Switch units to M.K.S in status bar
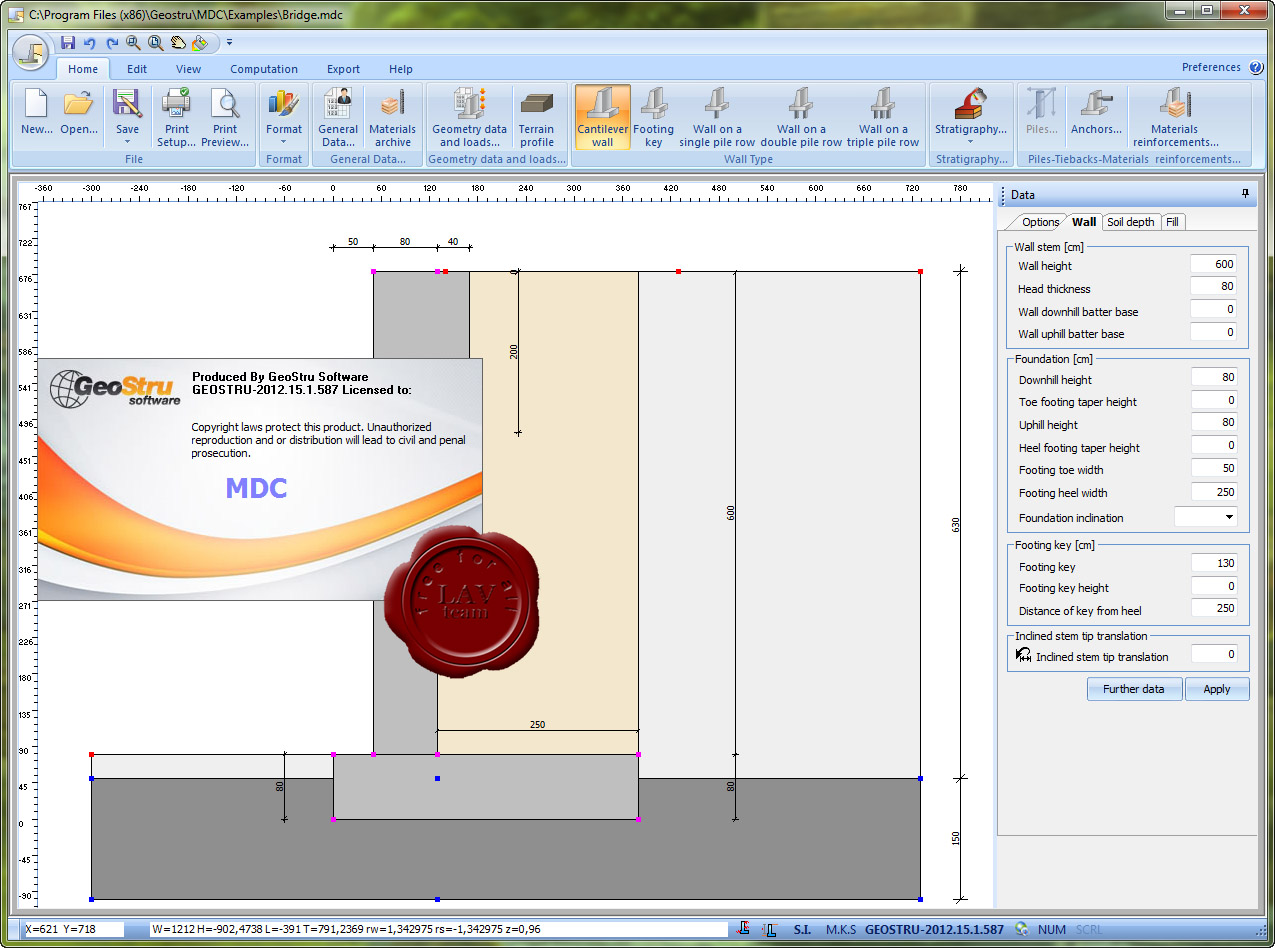Image resolution: width=1275 pixels, height=948 pixels. [841, 930]
